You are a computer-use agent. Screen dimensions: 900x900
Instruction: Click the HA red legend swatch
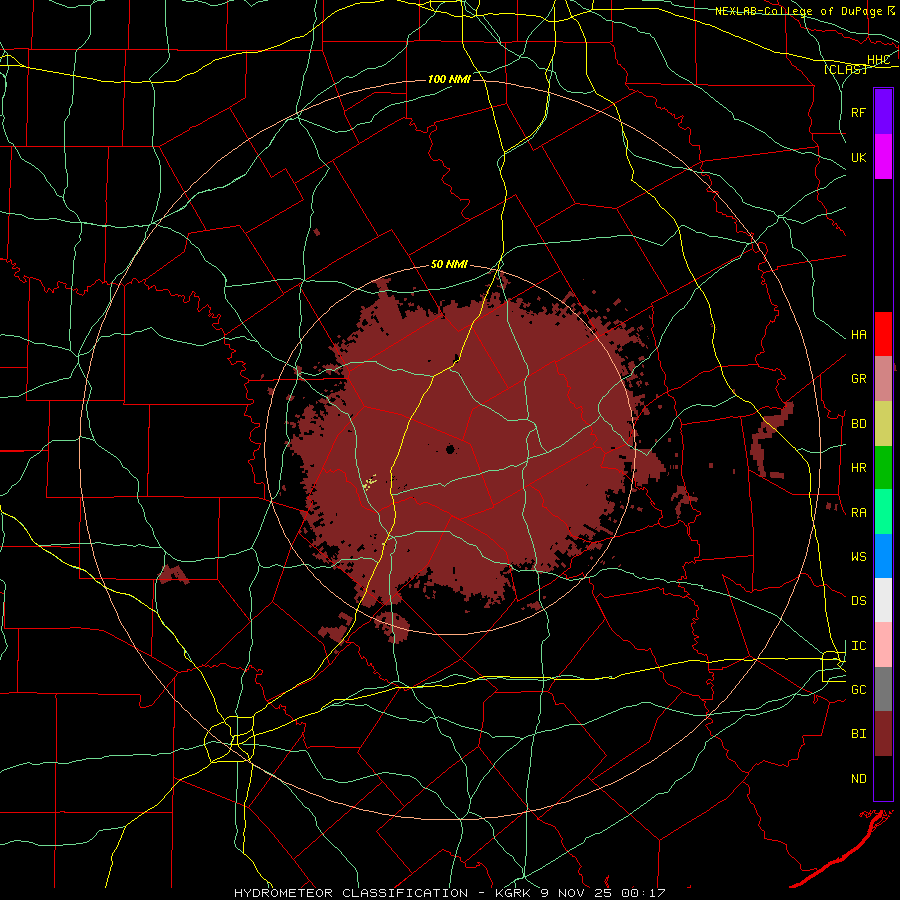coord(883,334)
